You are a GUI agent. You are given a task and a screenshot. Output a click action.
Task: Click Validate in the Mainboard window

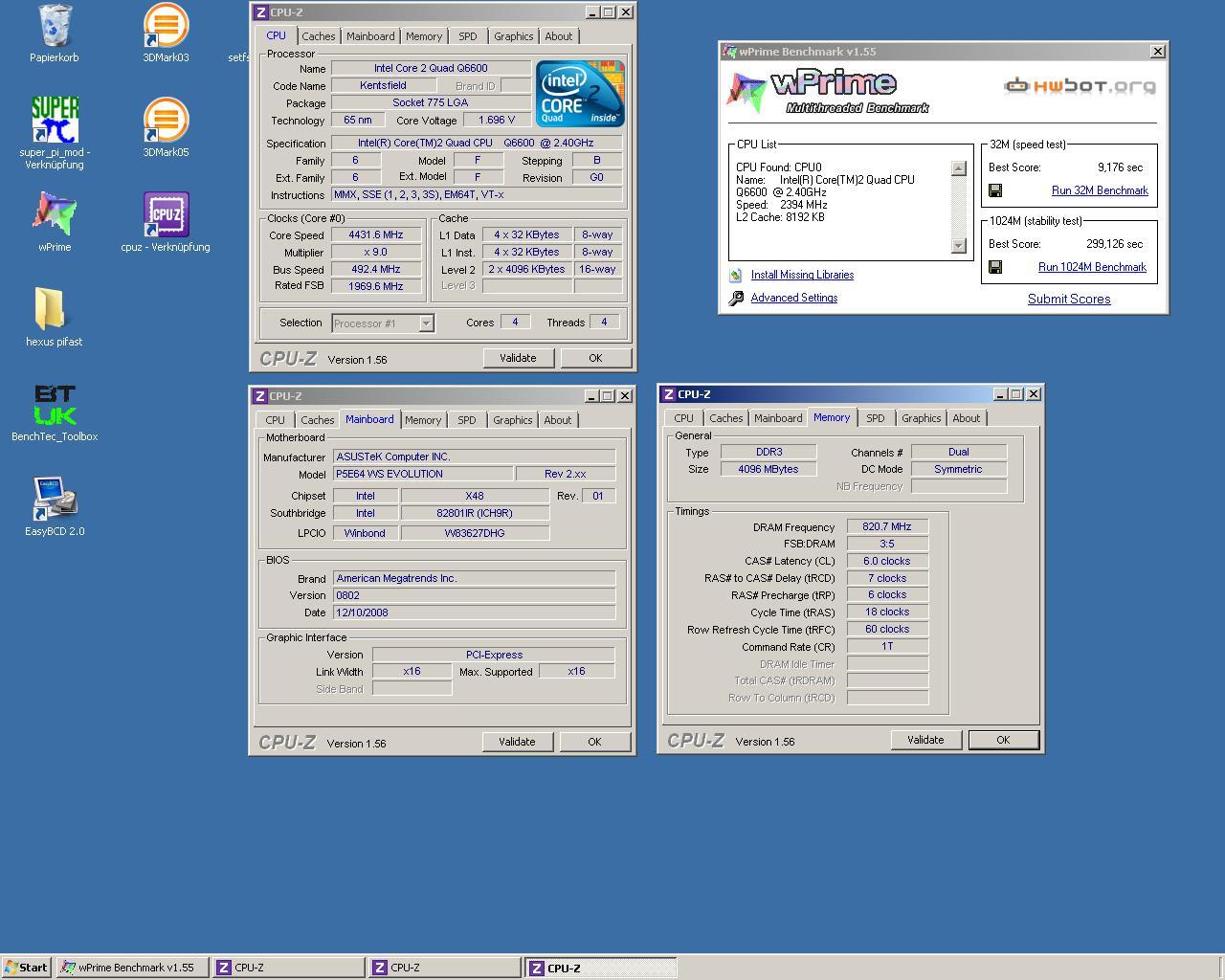point(517,742)
